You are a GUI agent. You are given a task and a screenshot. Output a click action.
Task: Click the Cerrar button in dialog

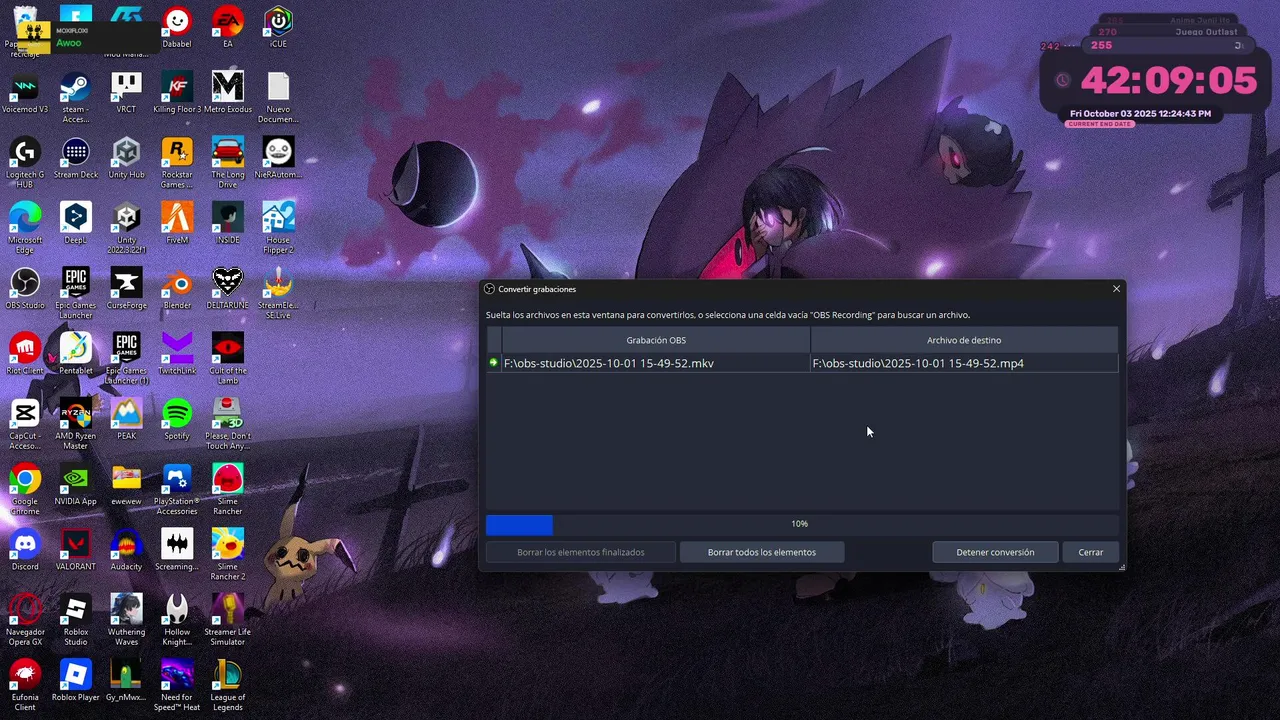click(1091, 552)
